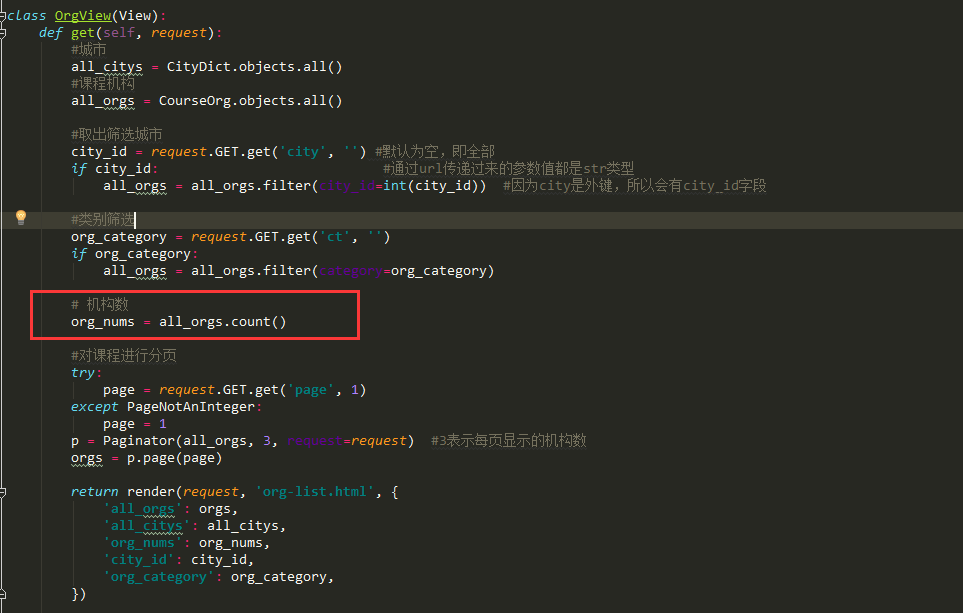Click the closing brace fold marker at the bottom

2,594
